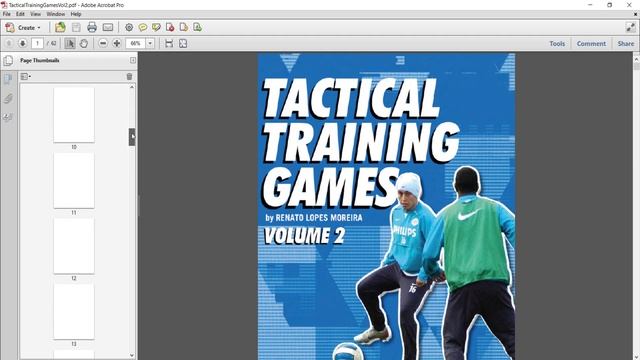
Task: Click the navigation pane splitter collapse handle
Action: pos(139,205)
